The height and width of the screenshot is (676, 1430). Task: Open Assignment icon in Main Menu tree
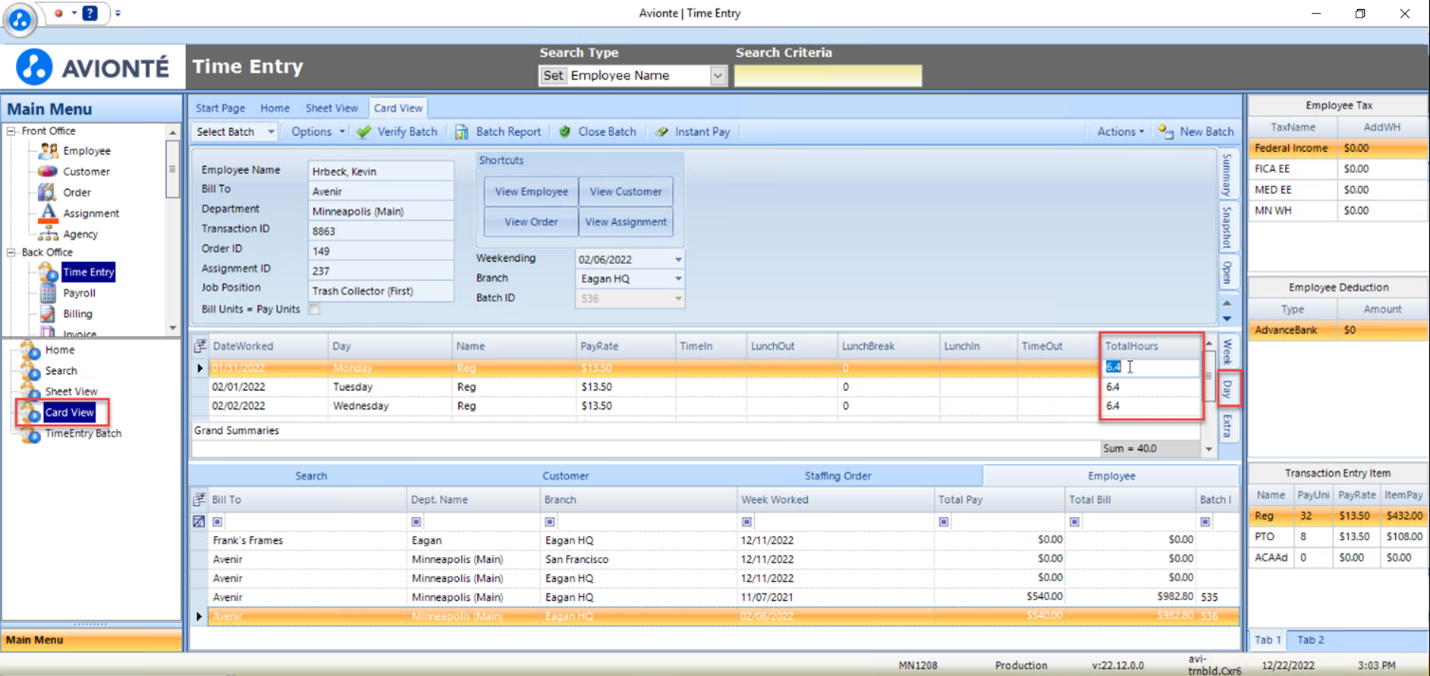(47, 213)
